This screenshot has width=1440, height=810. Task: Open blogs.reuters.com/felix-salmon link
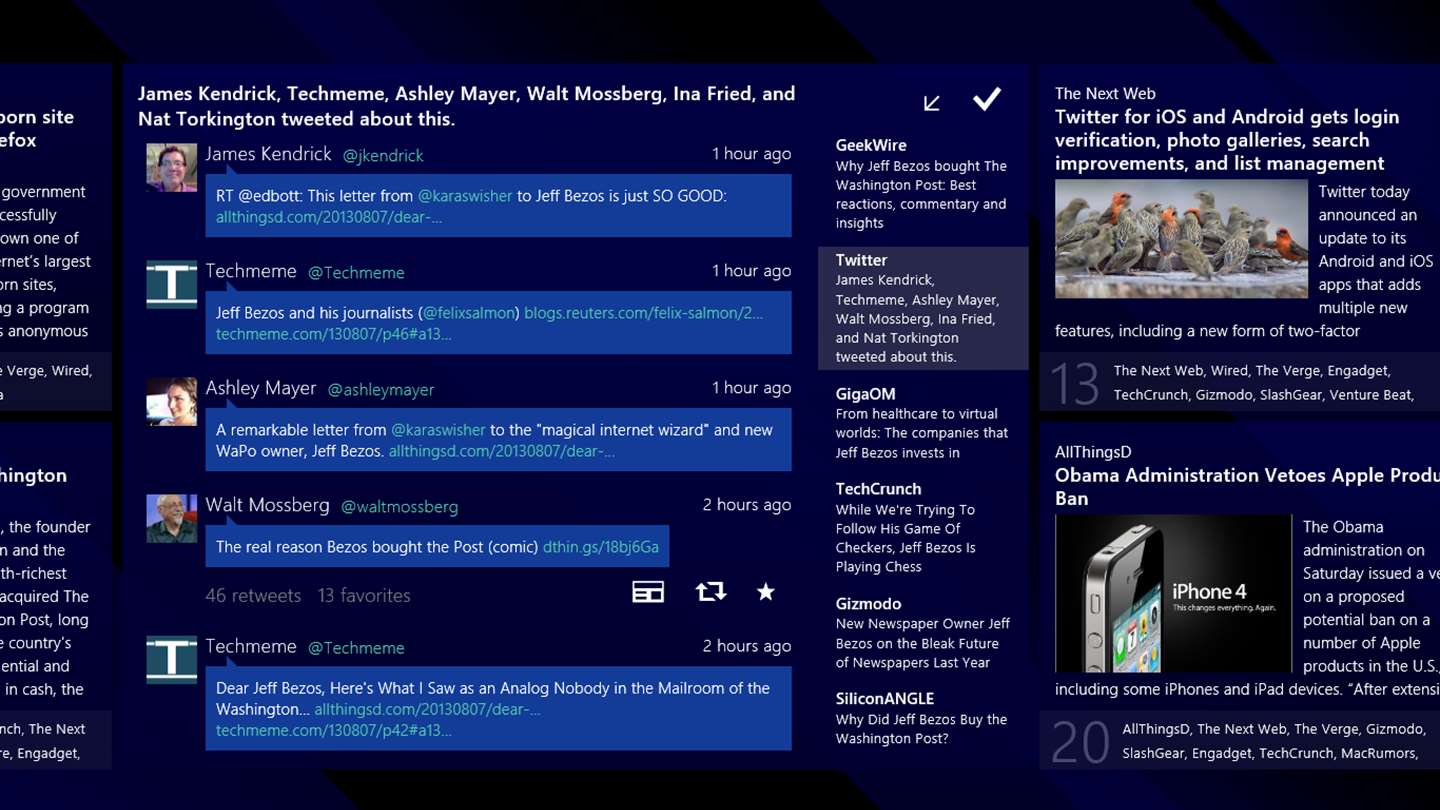(x=643, y=313)
